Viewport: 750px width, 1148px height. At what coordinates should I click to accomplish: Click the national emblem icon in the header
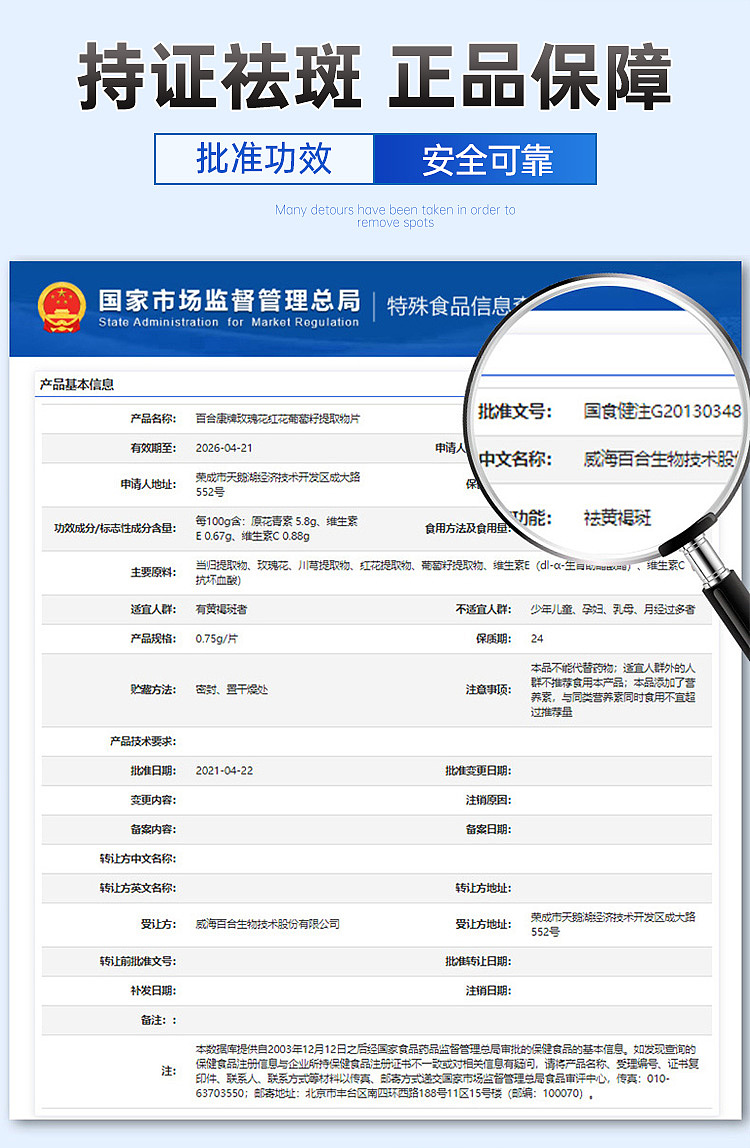(x=62, y=308)
